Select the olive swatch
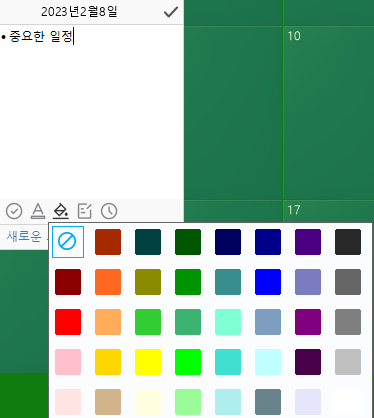The height and width of the screenshot is (418, 374). 148,282
